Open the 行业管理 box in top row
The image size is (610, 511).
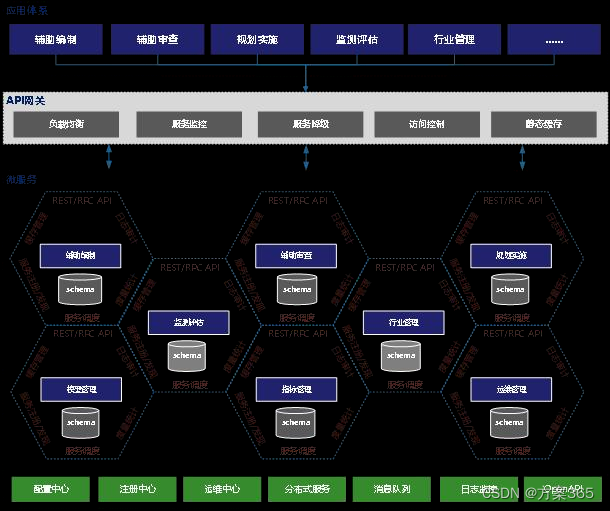pyautogui.click(x=454, y=39)
